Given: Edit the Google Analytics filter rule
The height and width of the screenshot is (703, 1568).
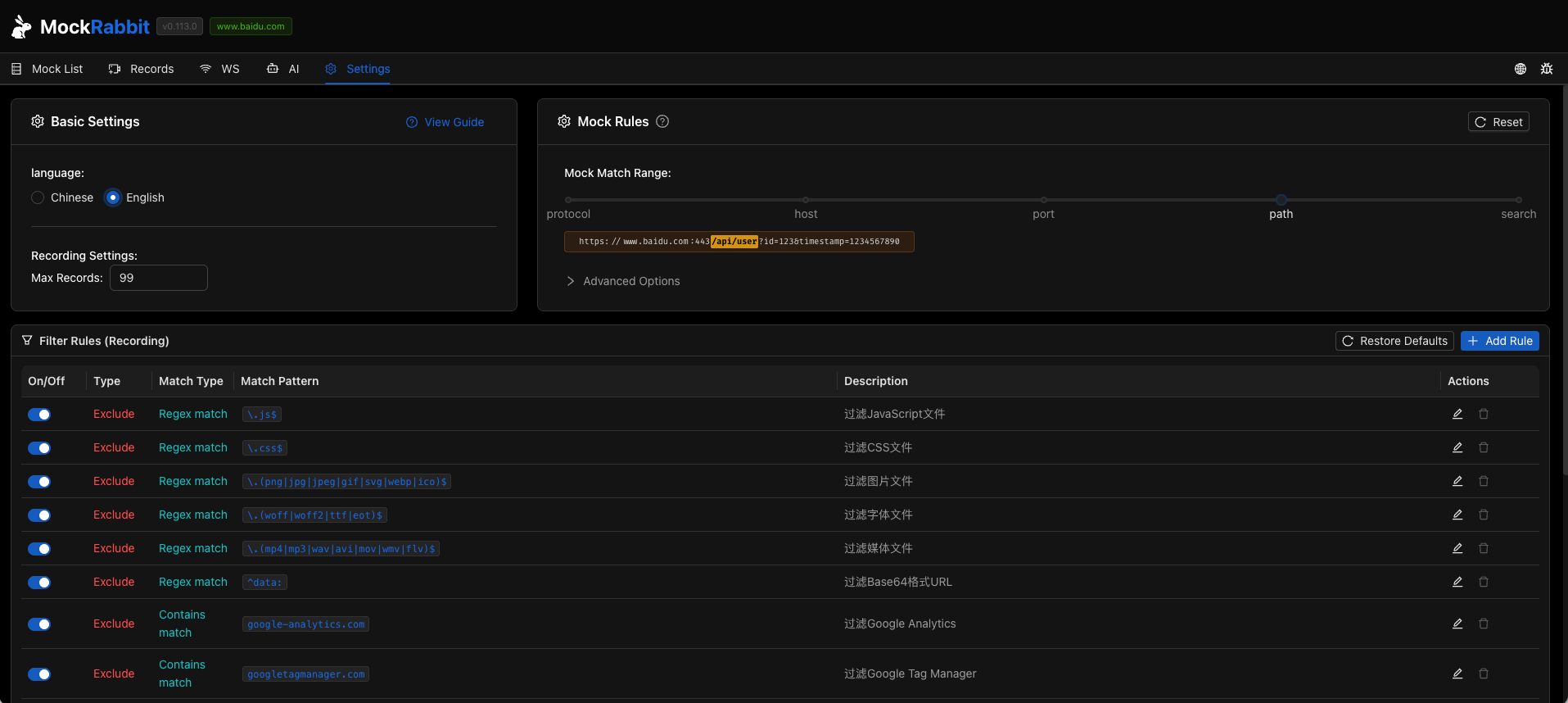Looking at the screenshot, I should coord(1457,624).
